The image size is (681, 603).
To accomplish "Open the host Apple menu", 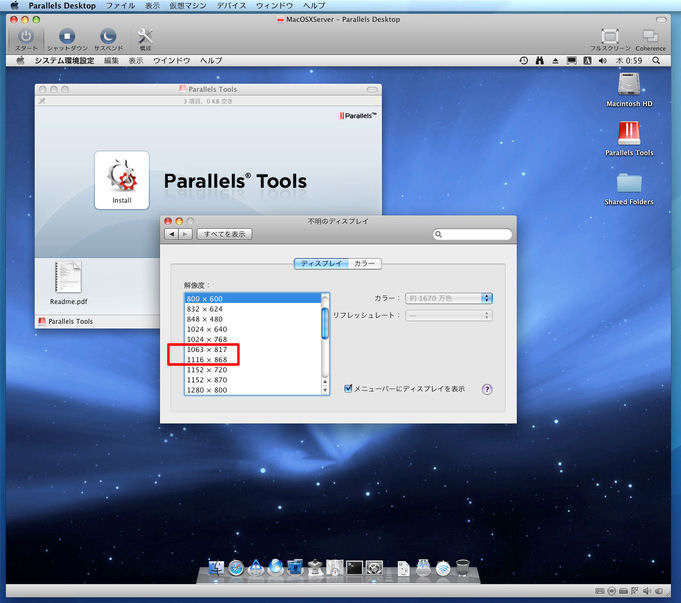I will pyautogui.click(x=14, y=6).
